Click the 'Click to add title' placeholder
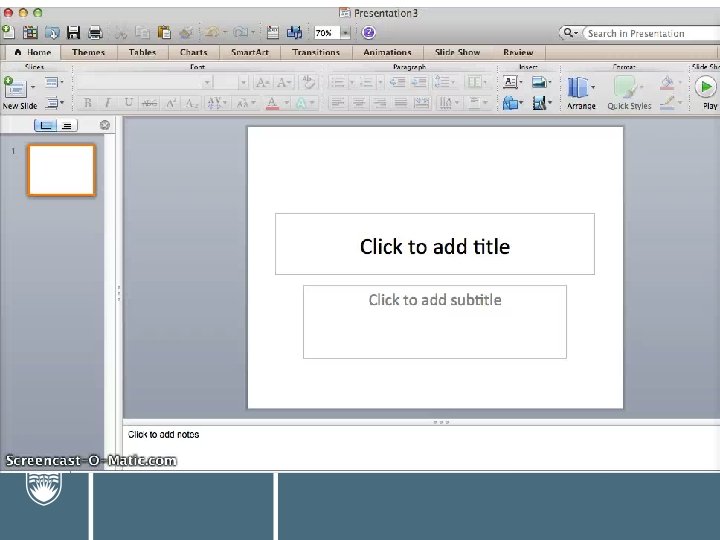720x540 pixels. click(x=434, y=244)
